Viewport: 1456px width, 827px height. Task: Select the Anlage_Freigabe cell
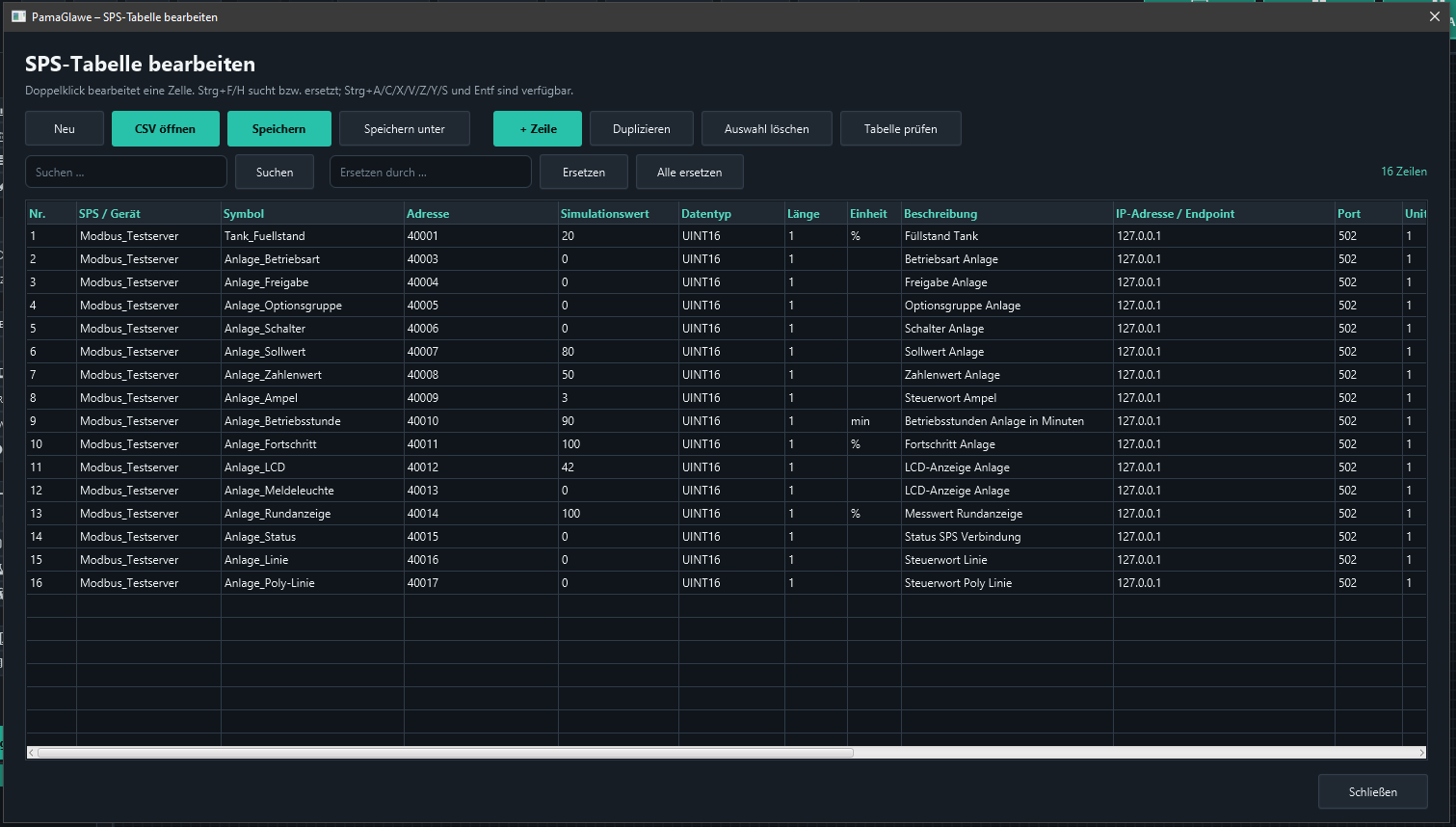[312, 282]
